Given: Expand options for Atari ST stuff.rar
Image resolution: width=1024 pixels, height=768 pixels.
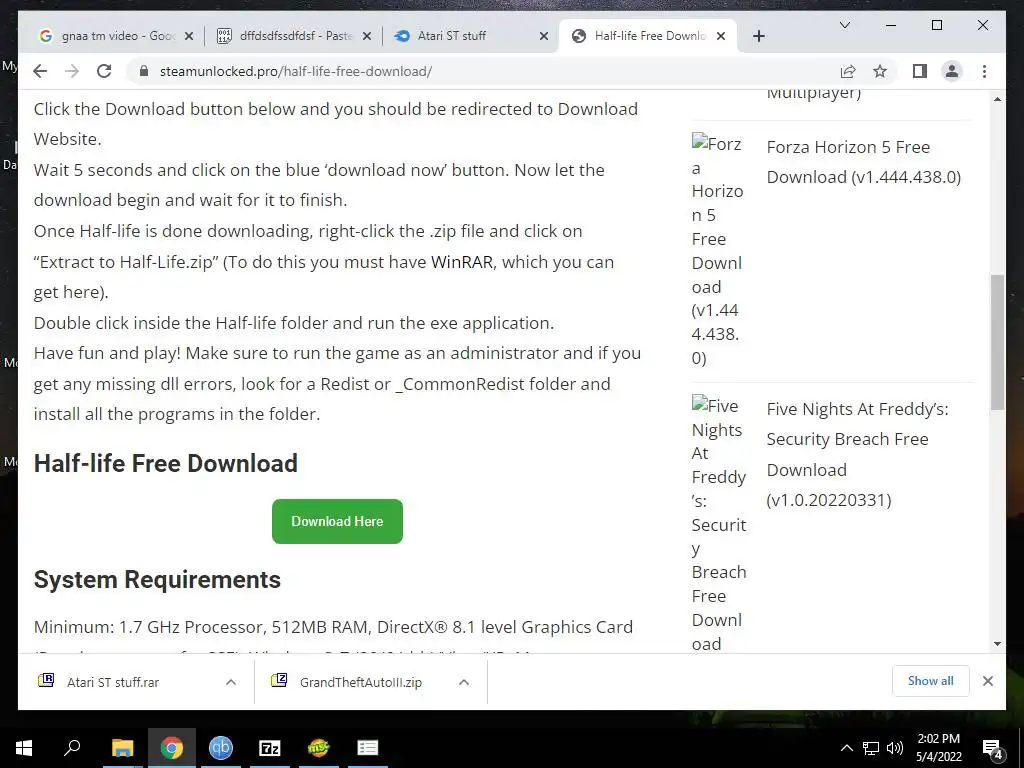Looking at the screenshot, I should [231, 682].
